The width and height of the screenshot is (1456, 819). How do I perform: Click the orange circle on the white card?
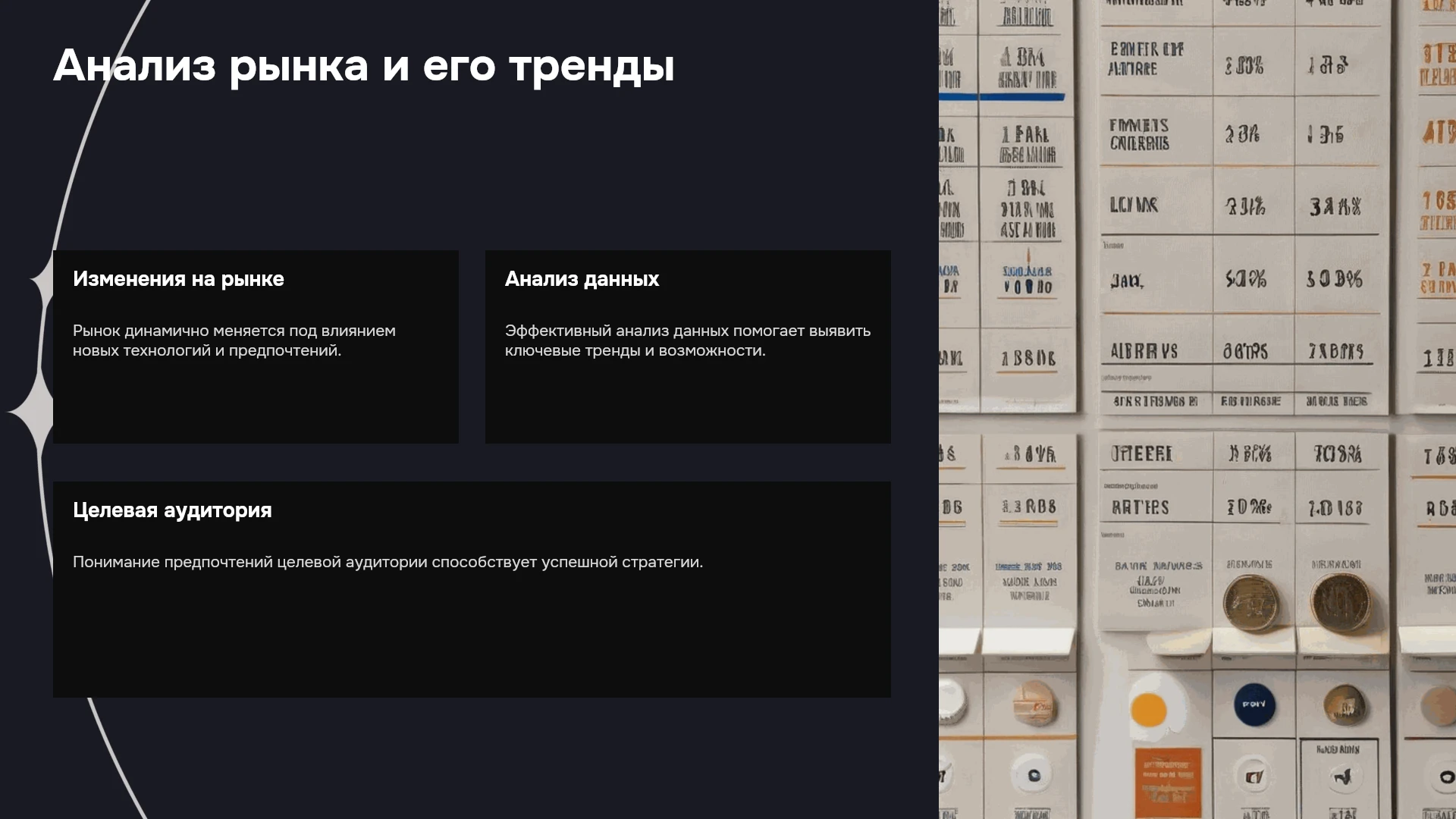point(1149,711)
